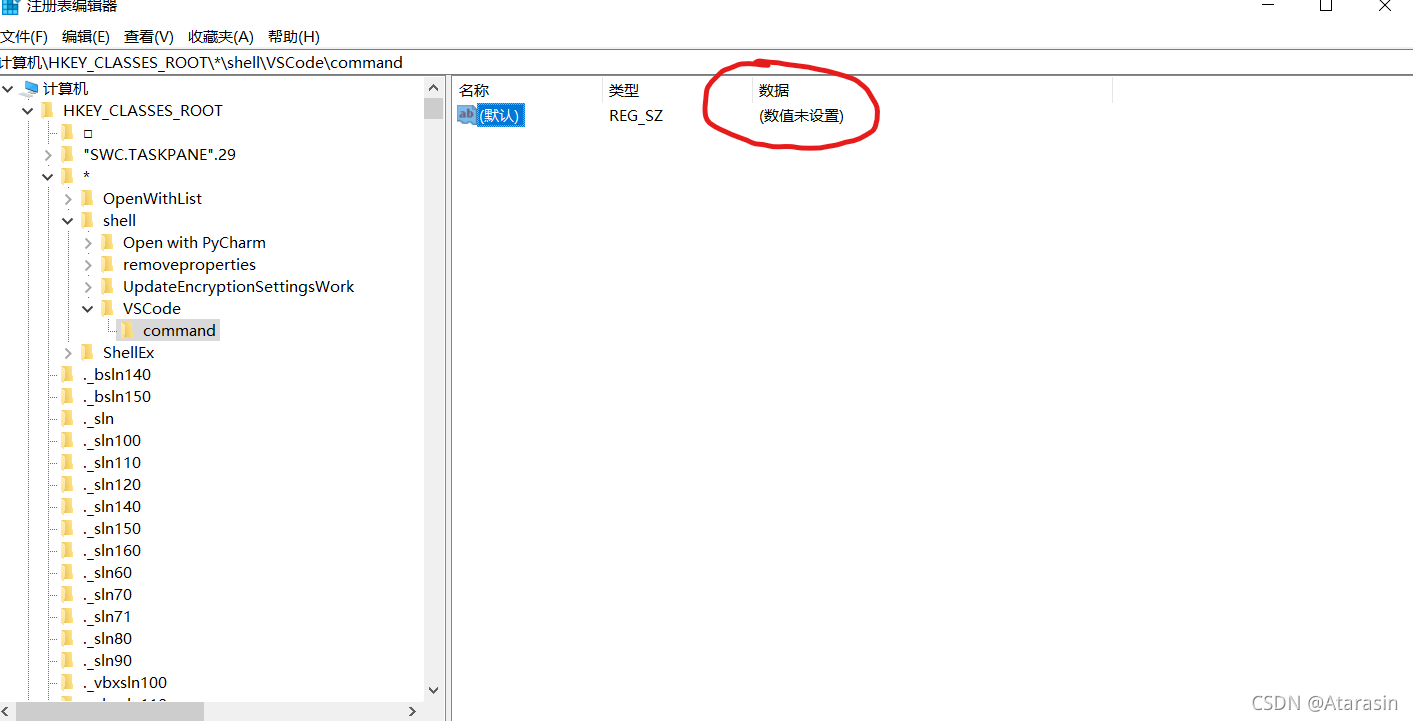Expand the UpdateEncryptionSettingsWork key
This screenshot has width=1413, height=721.
pos(88,287)
